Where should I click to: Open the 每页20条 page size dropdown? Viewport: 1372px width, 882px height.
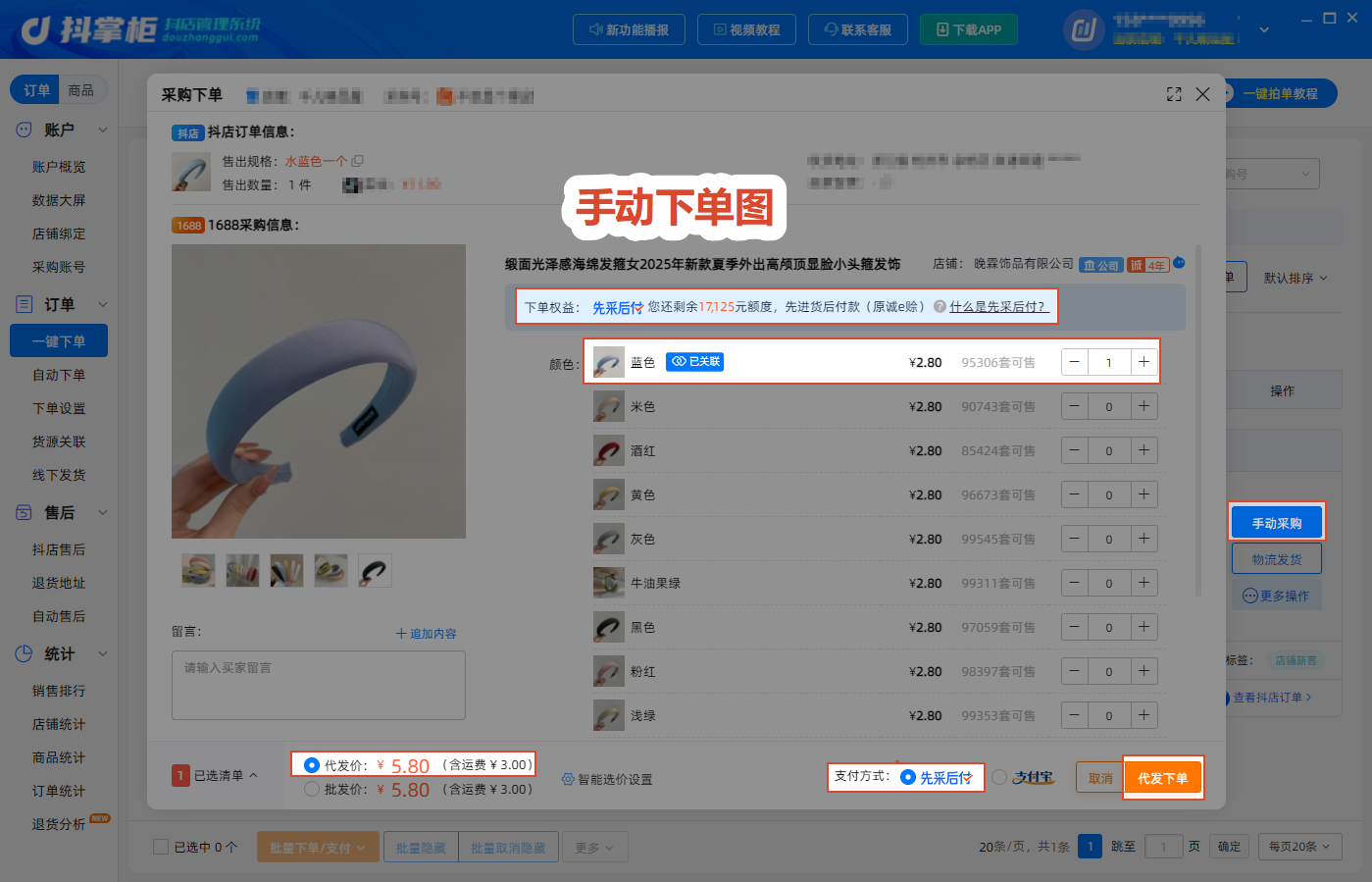coord(1300,847)
